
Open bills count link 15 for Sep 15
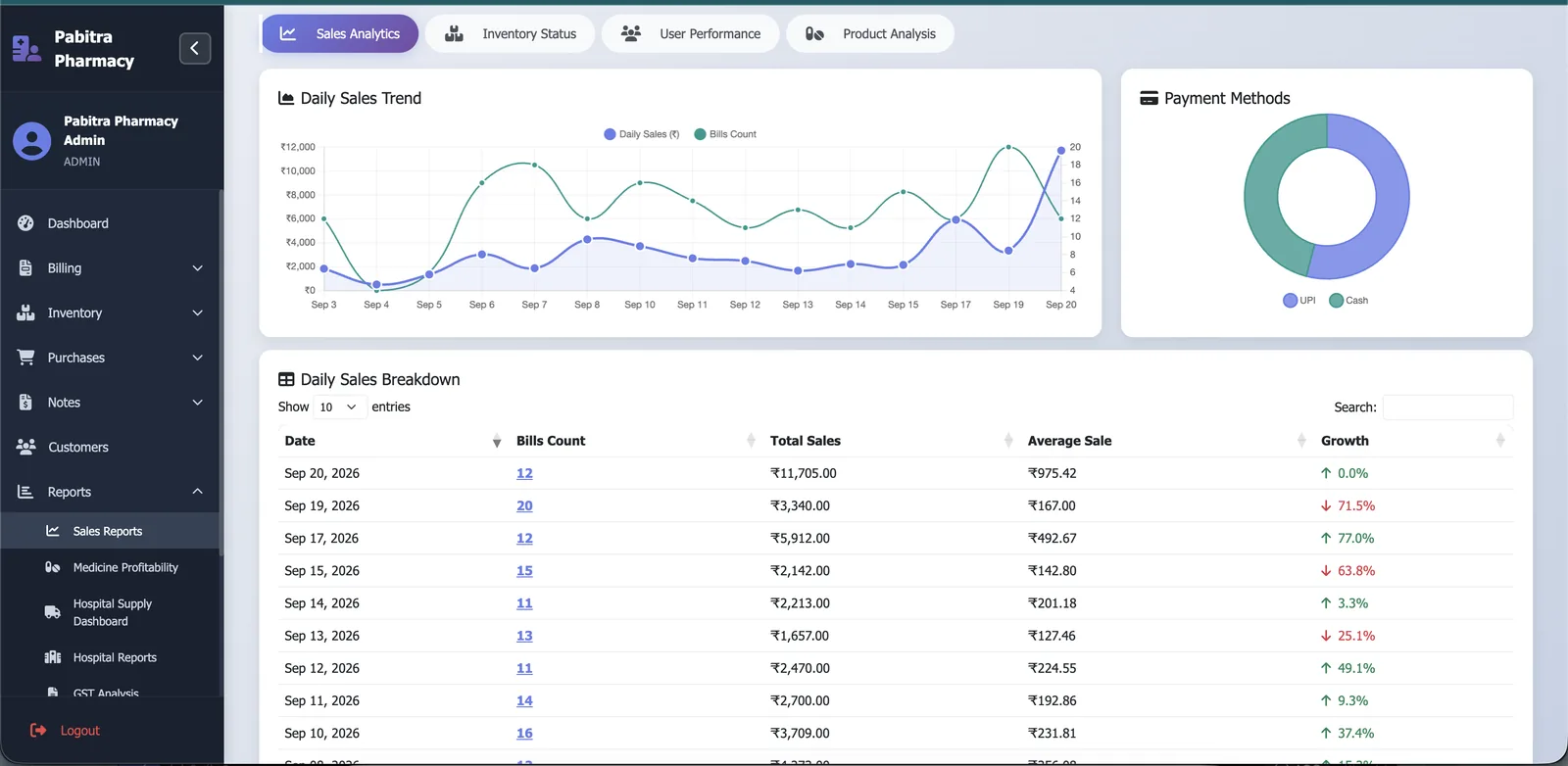point(524,571)
